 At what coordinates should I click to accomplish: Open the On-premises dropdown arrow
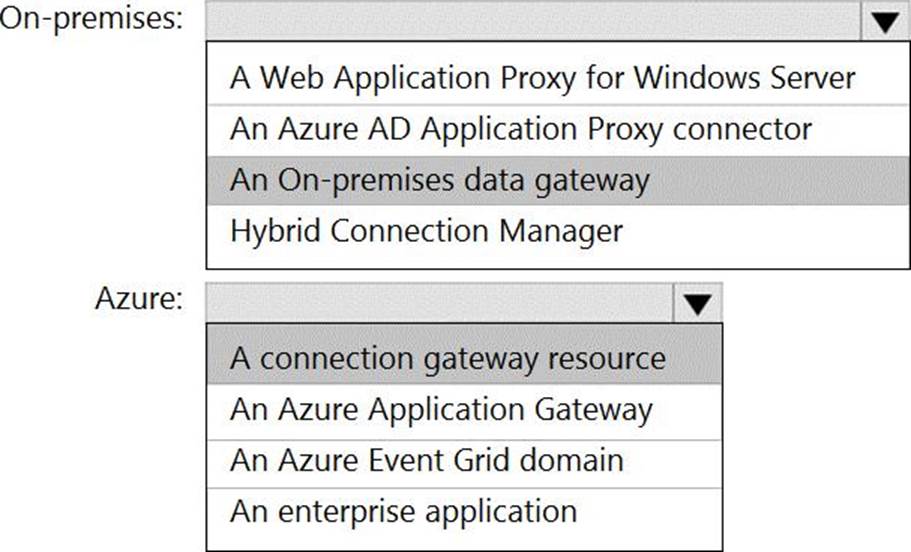tap(885, 22)
